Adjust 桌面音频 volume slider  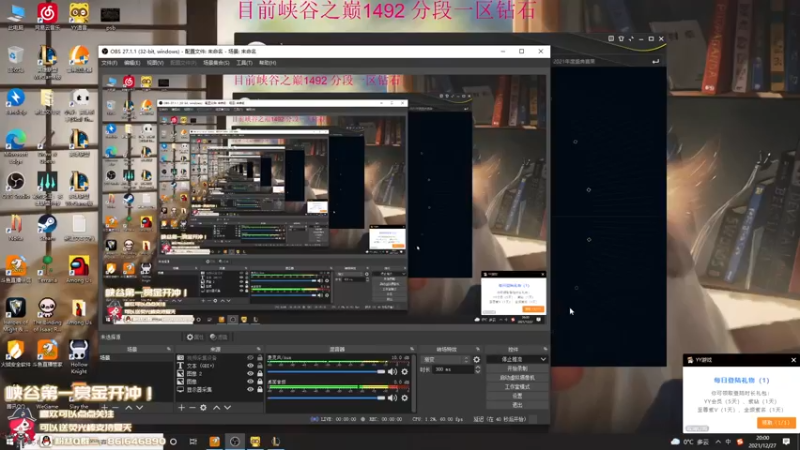(x=327, y=397)
